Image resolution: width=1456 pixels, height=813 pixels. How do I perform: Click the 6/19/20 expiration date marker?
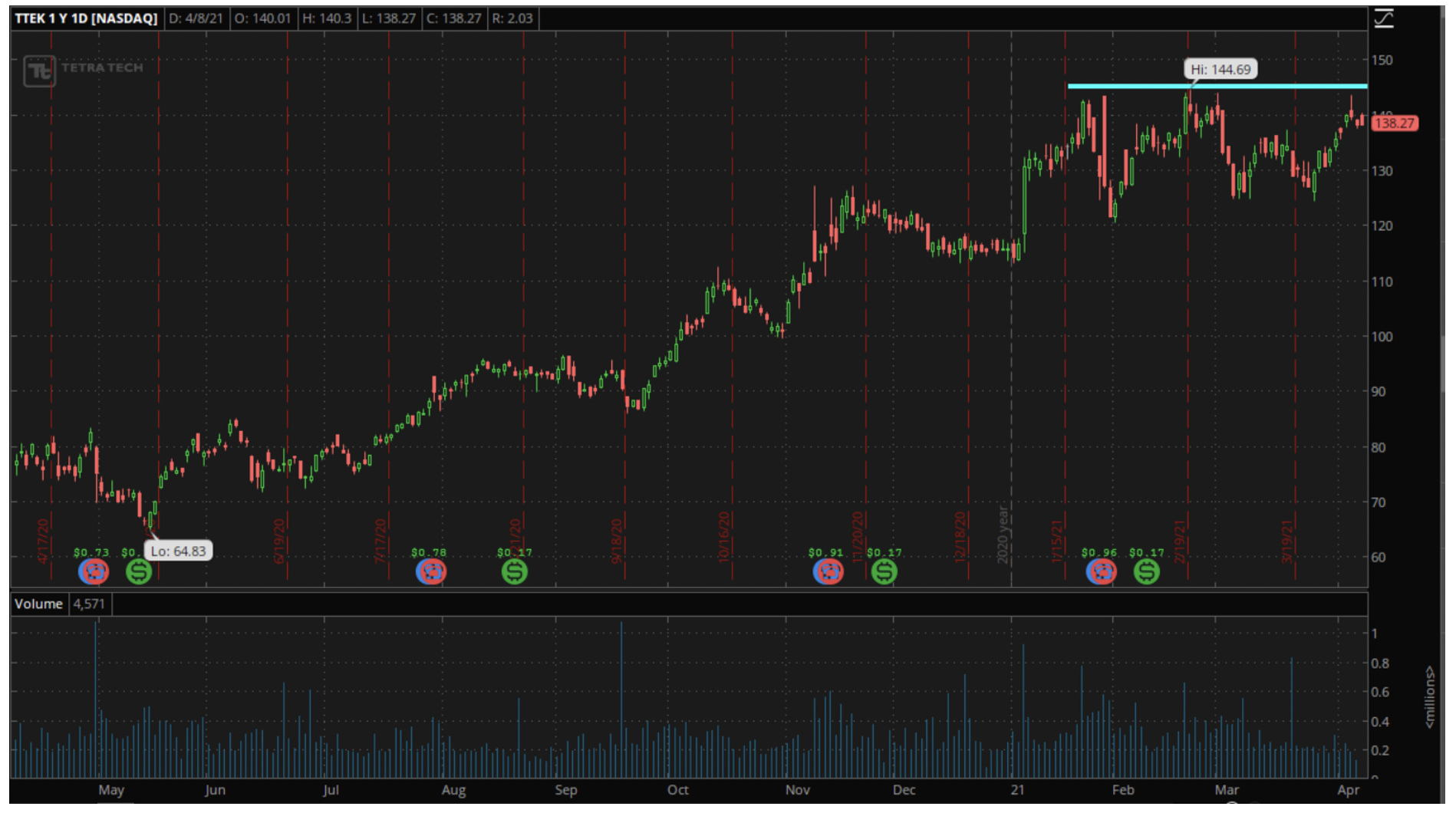pyautogui.click(x=279, y=541)
